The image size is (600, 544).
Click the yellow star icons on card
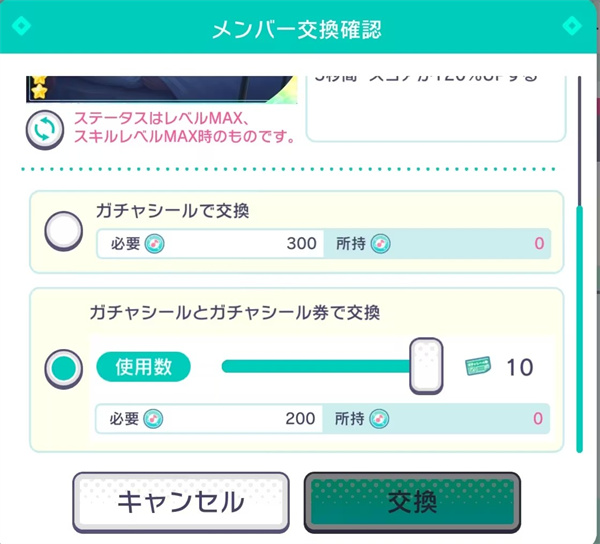(x=38, y=86)
